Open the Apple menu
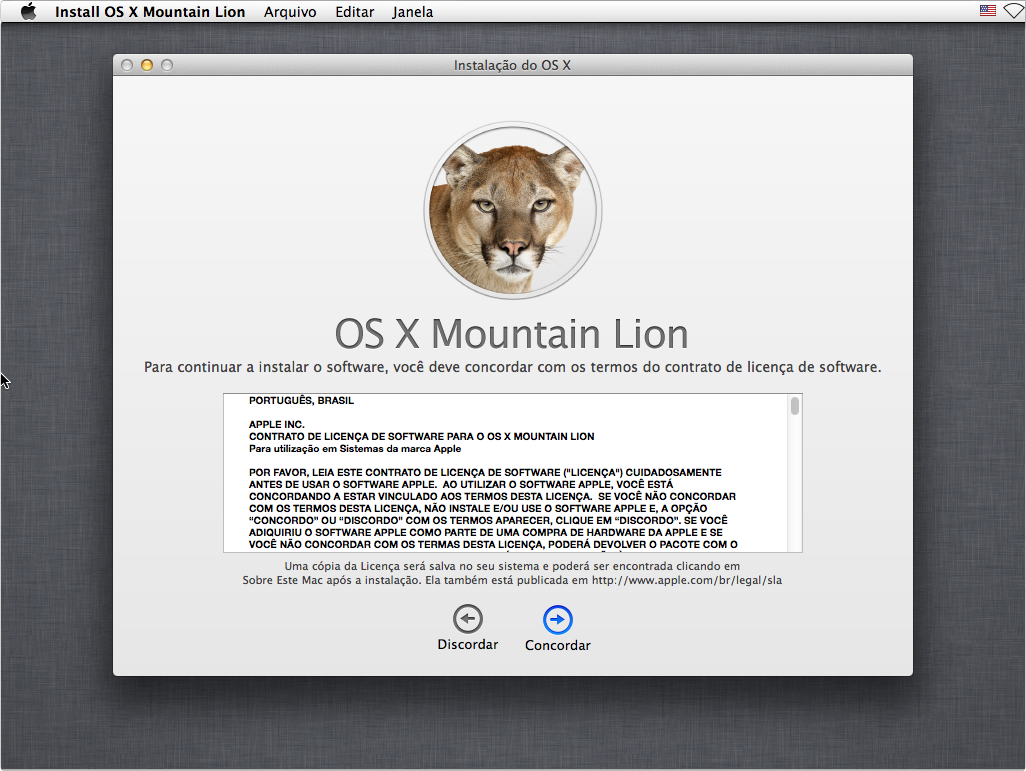1026x771 pixels. 28,12
